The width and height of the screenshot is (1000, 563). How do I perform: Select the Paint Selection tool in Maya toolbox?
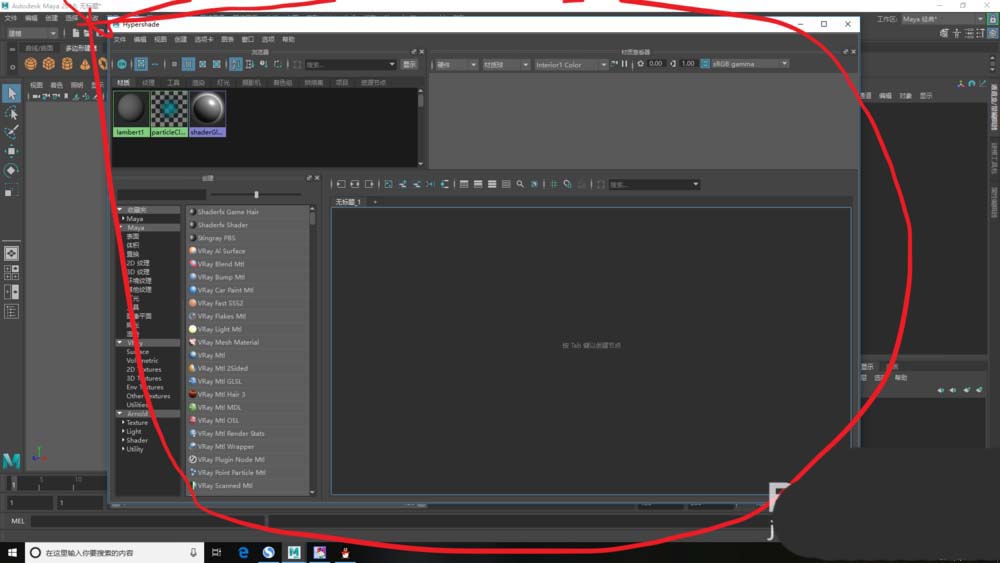point(11,132)
